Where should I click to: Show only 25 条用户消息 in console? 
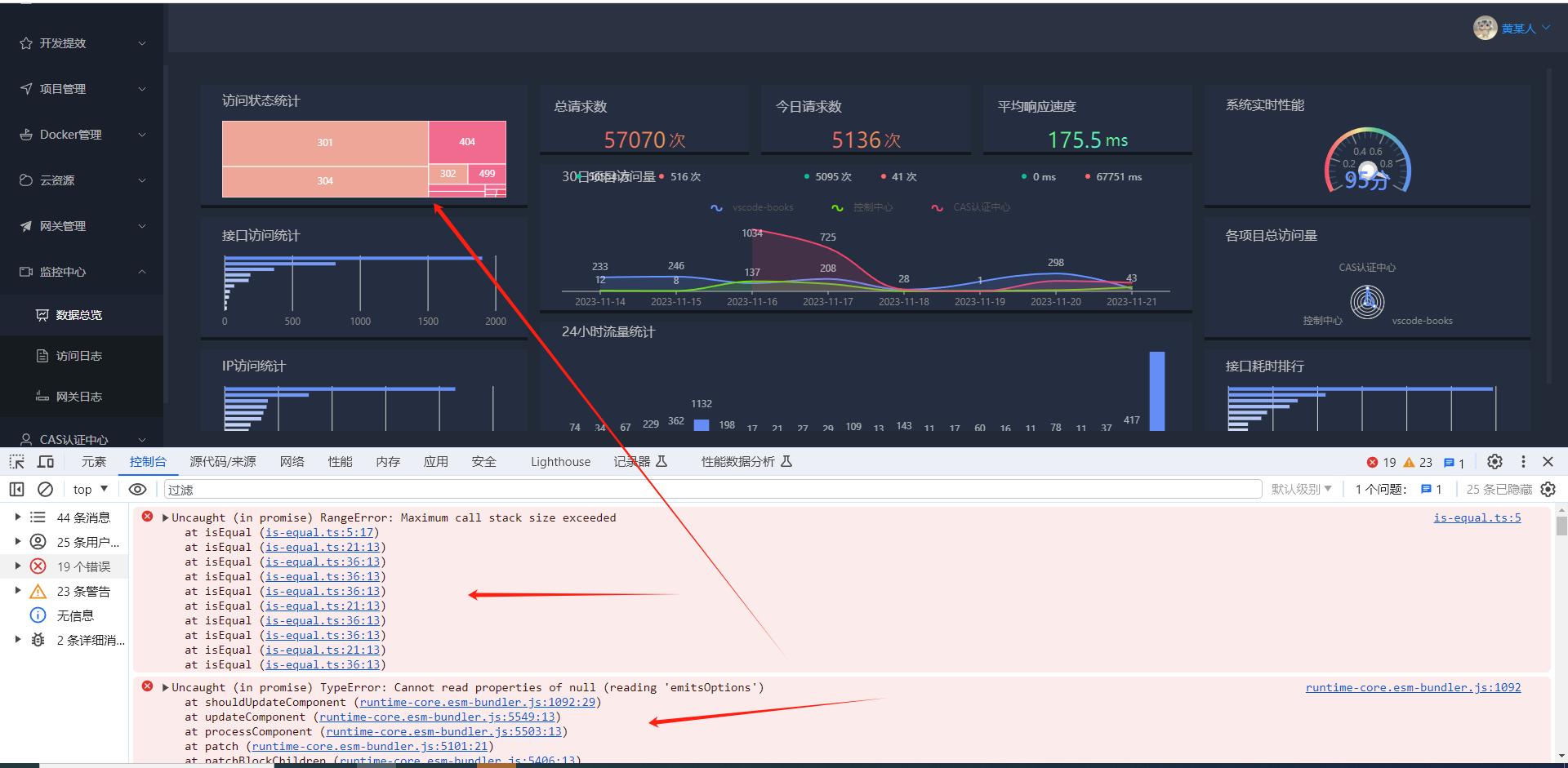84,541
